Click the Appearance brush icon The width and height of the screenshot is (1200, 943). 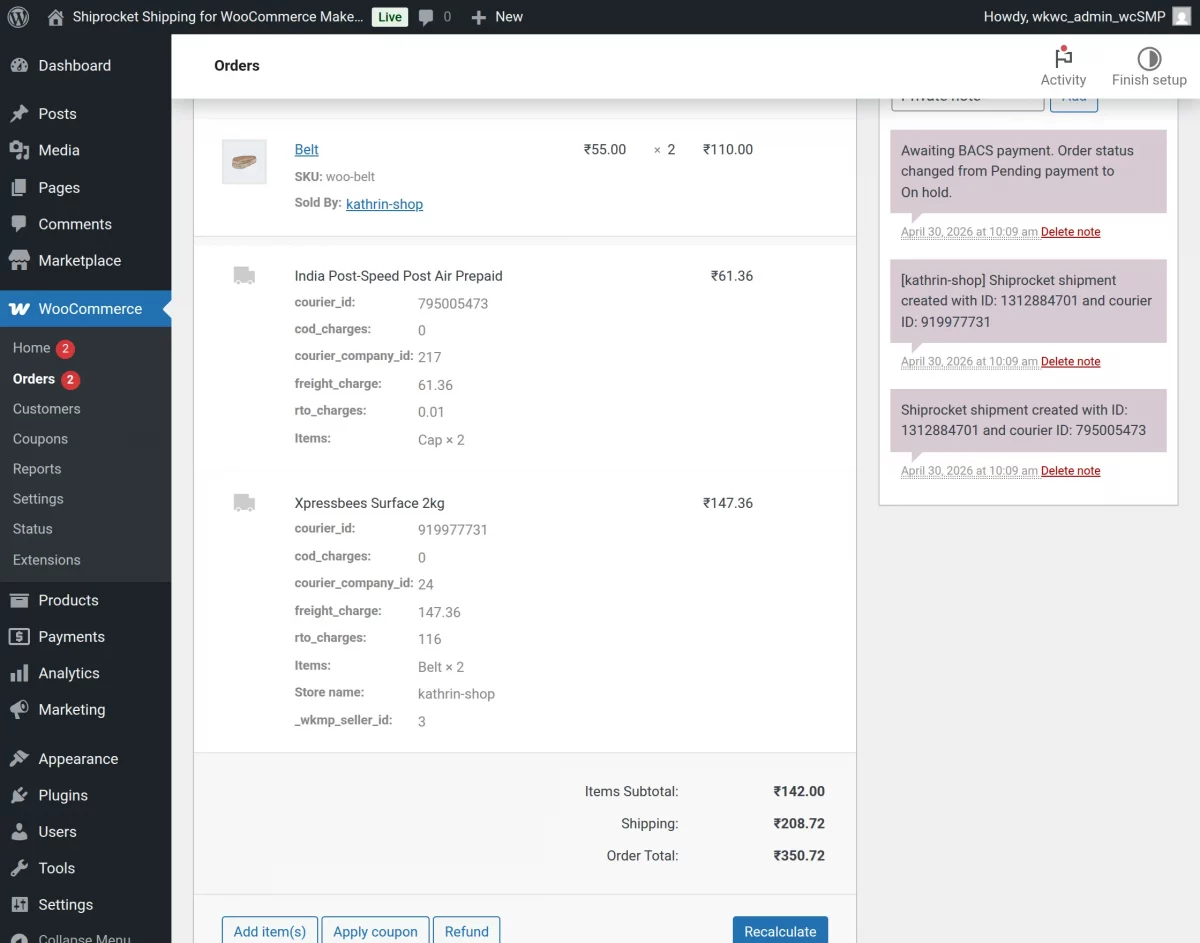pos(19,759)
